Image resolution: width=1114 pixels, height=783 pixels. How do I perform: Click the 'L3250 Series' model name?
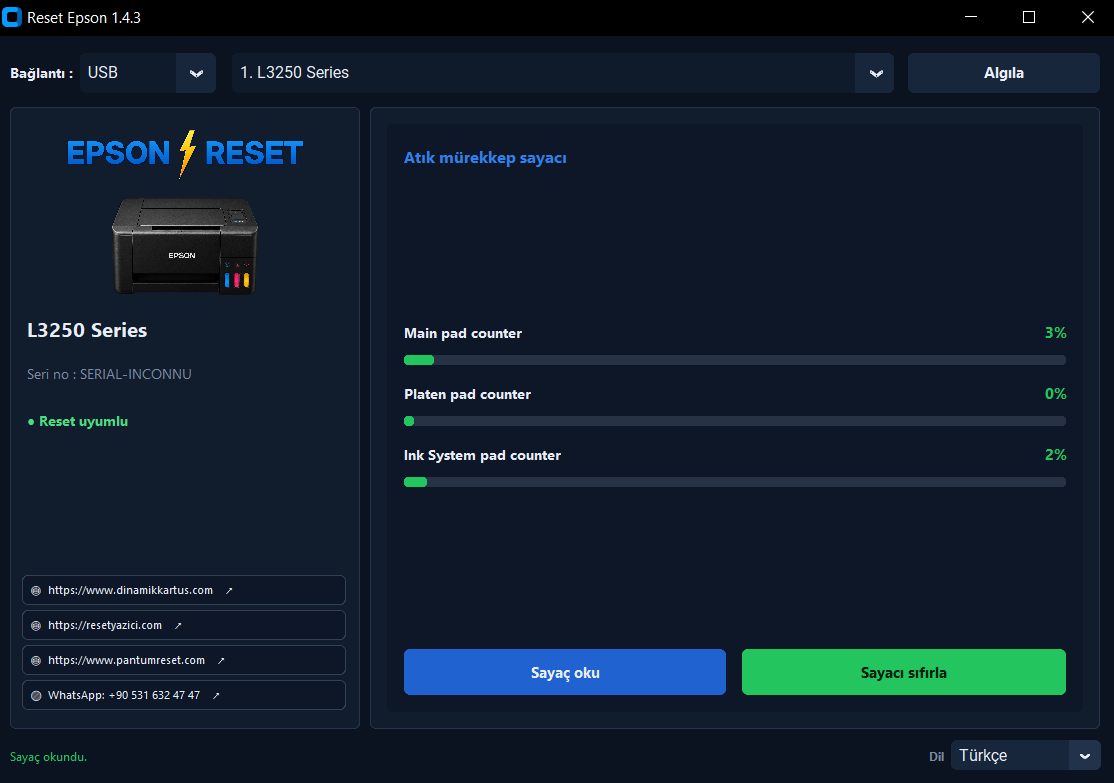tap(87, 330)
